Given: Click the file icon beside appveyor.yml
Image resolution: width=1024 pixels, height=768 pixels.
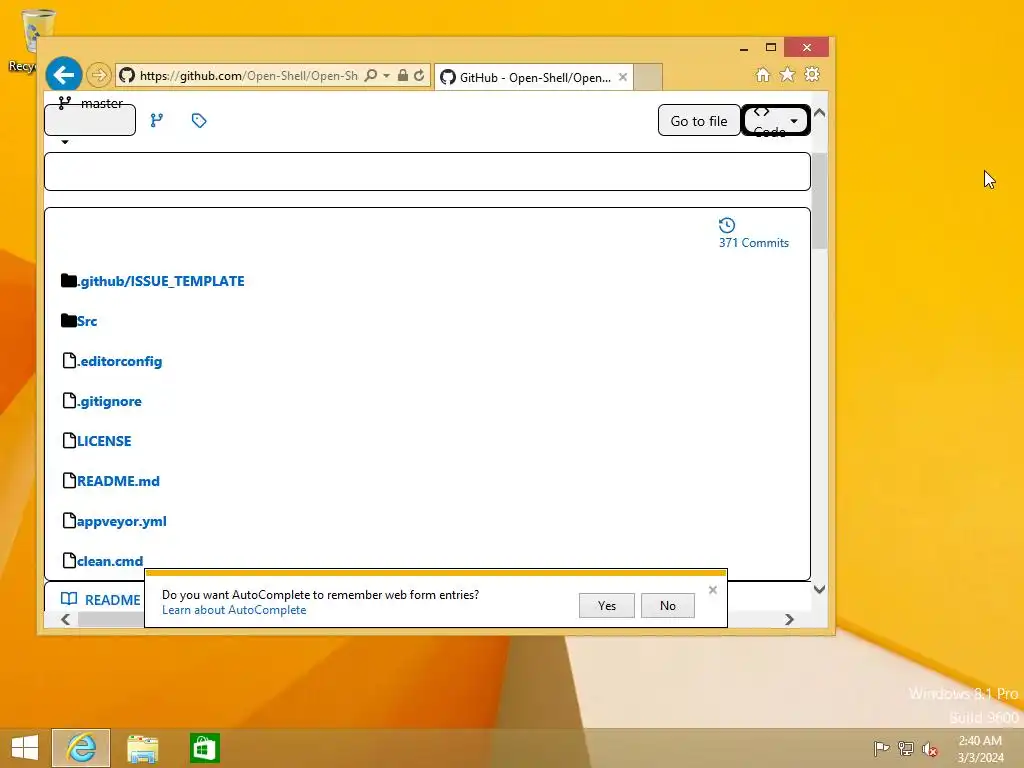Looking at the screenshot, I should 69,520.
